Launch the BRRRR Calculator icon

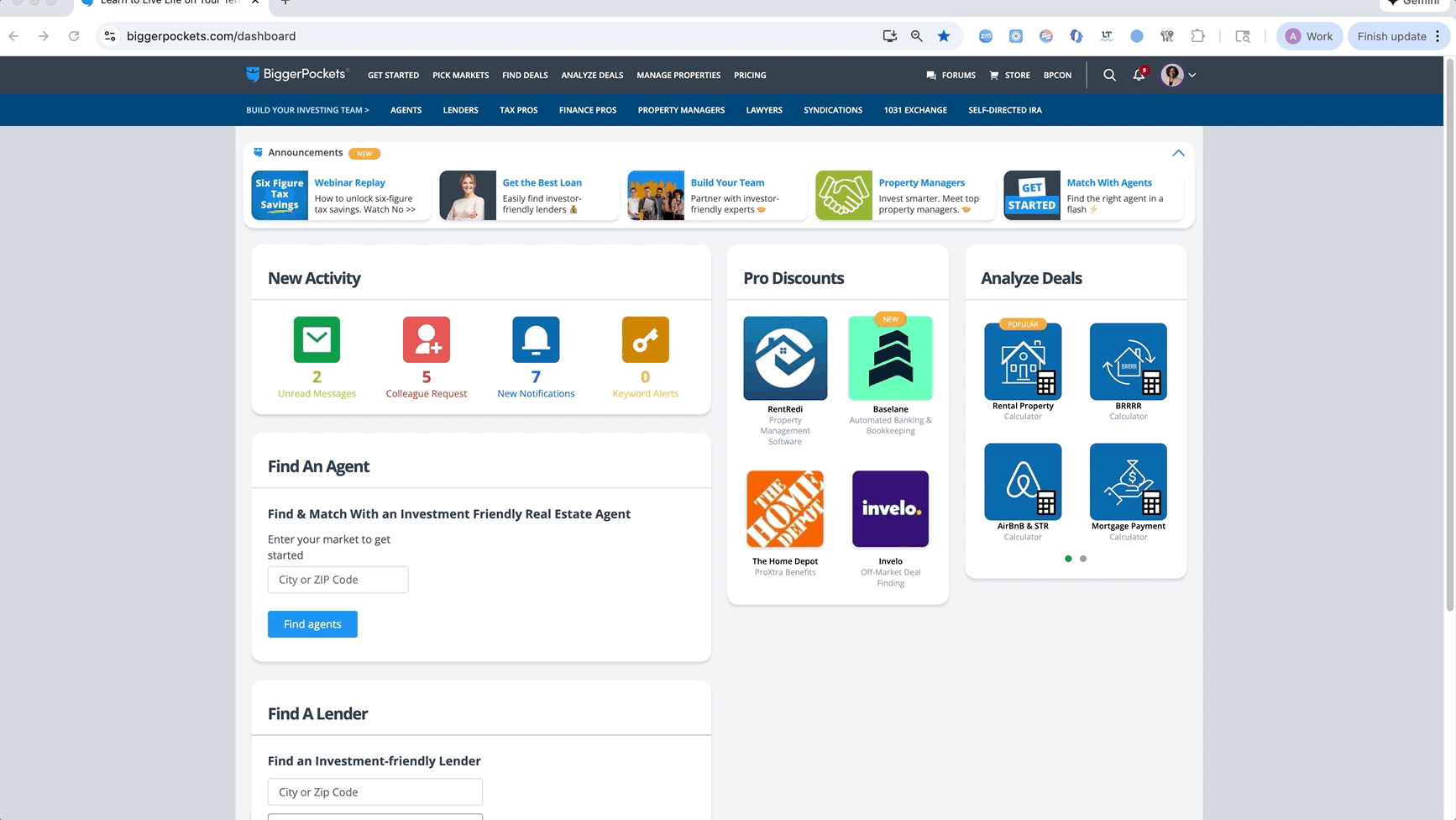[1128, 362]
